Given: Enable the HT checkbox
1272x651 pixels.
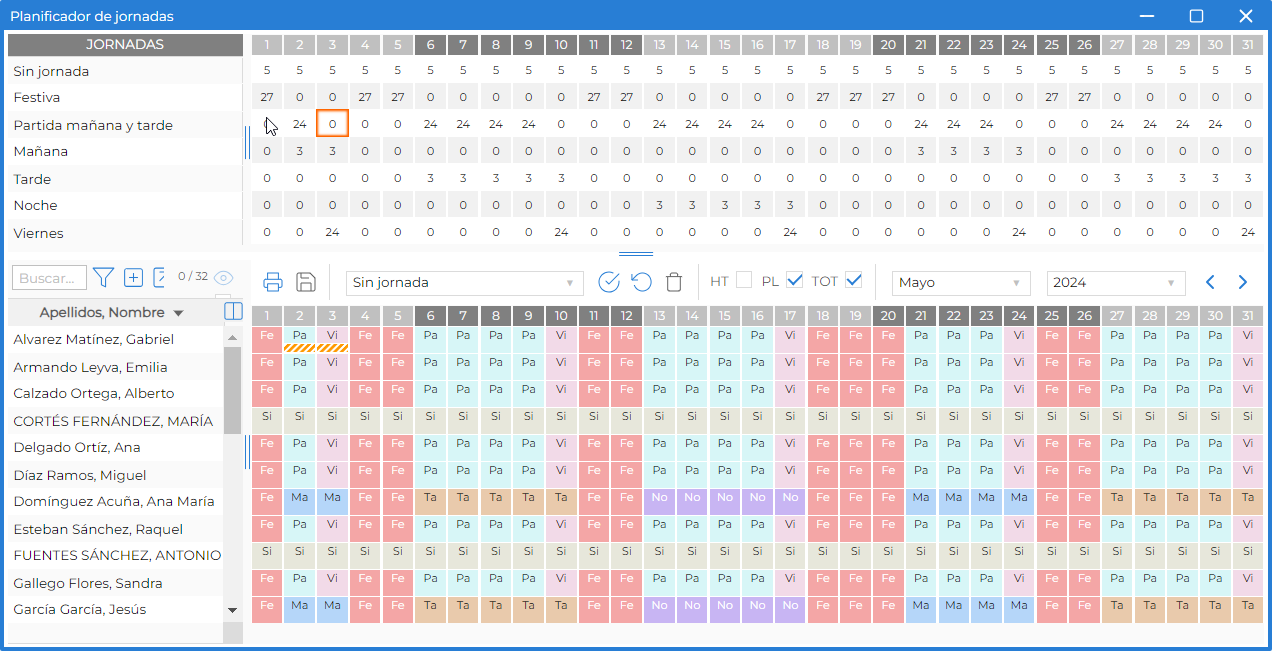Looking at the screenshot, I should click(744, 281).
